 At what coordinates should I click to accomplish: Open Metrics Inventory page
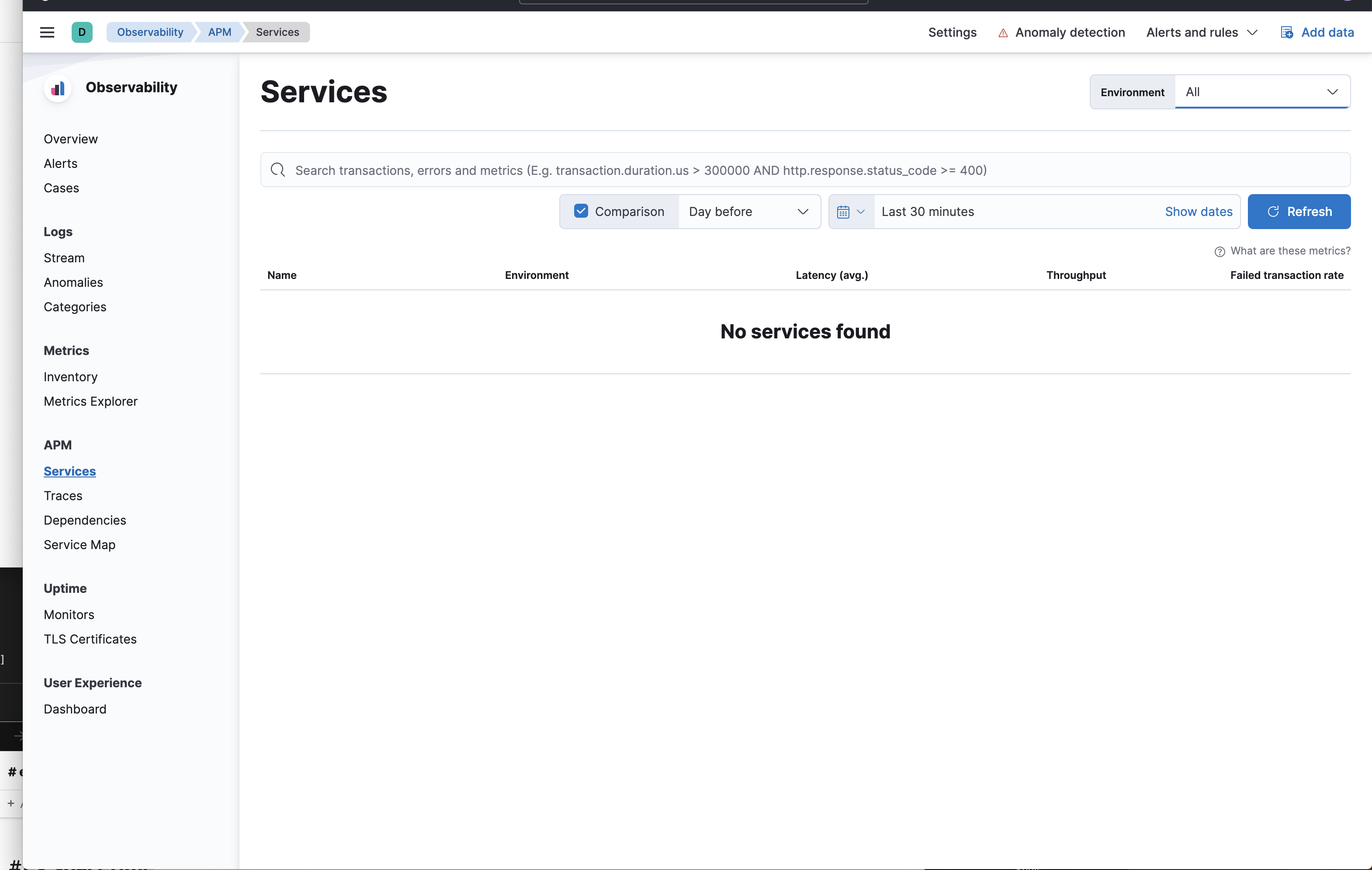[71, 377]
